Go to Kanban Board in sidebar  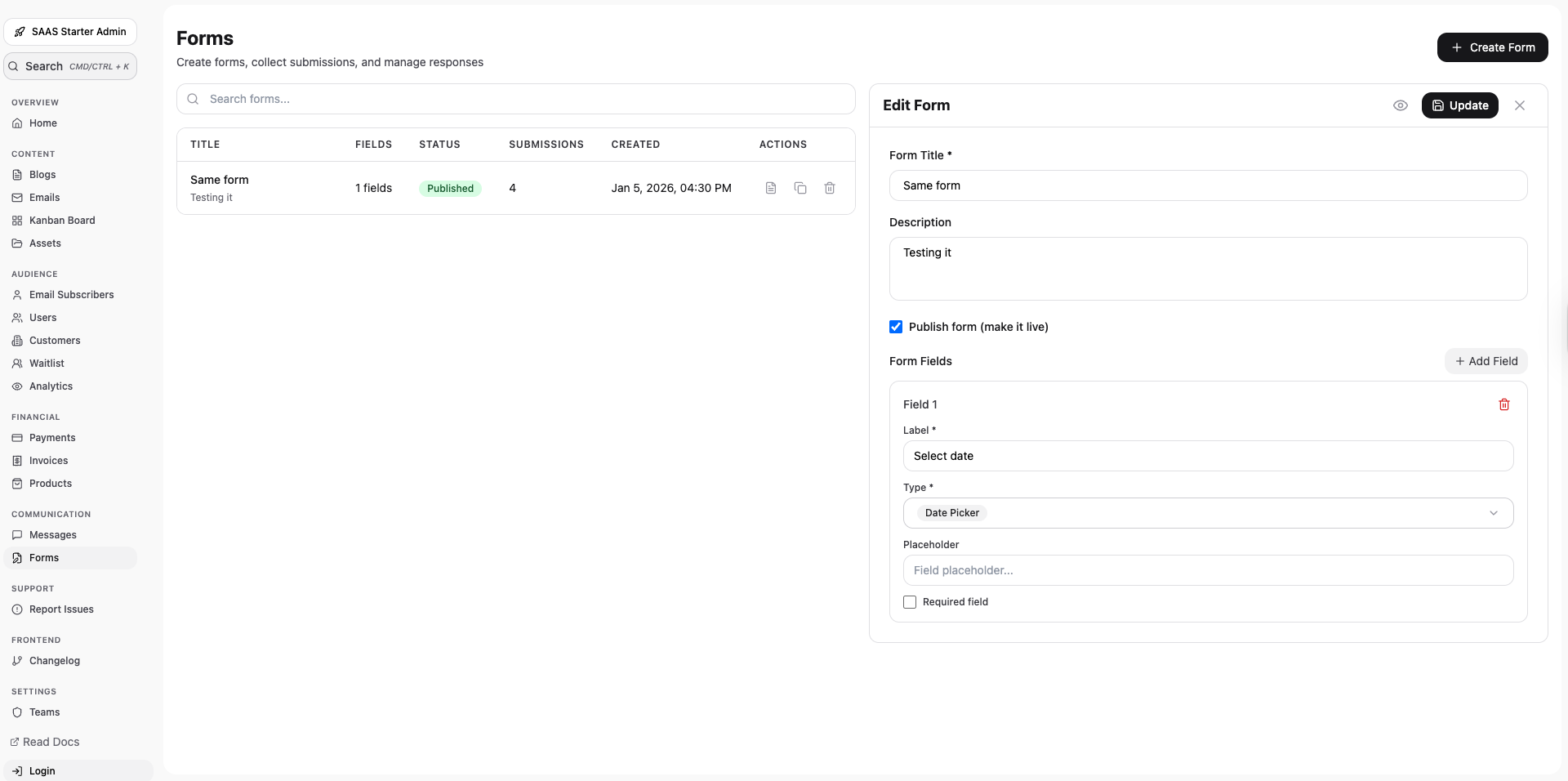[x=70, y=221]
